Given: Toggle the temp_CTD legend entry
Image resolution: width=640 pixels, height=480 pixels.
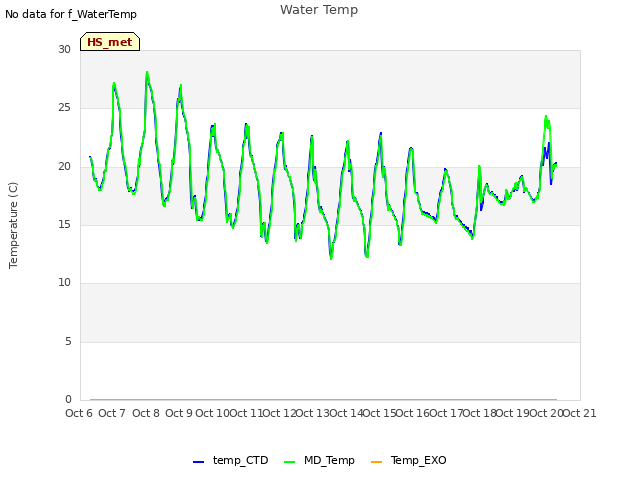Looking at the screenshot, I should pos(231,460).
